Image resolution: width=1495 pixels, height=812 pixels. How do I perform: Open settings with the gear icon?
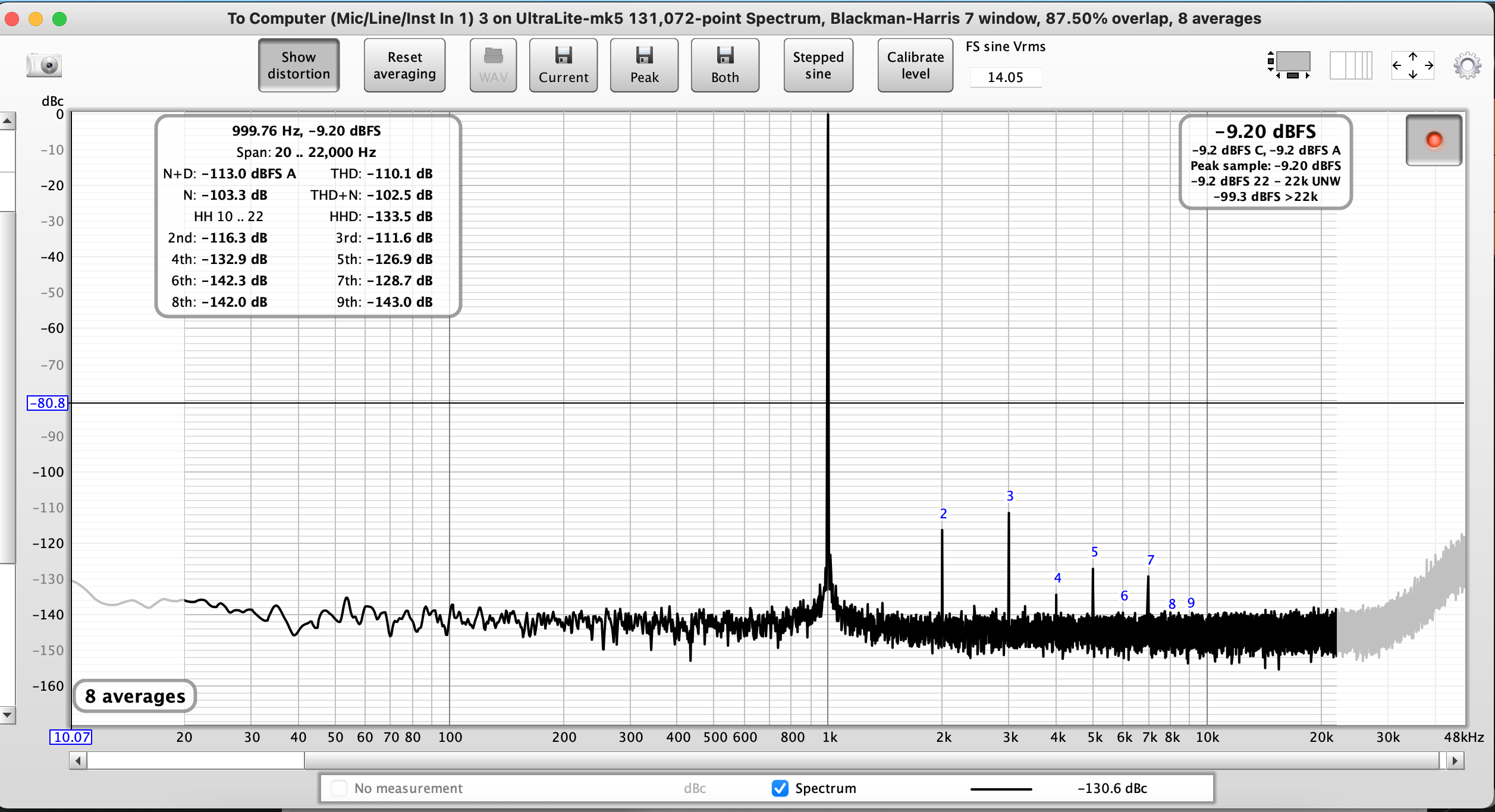pos(1467,65)
